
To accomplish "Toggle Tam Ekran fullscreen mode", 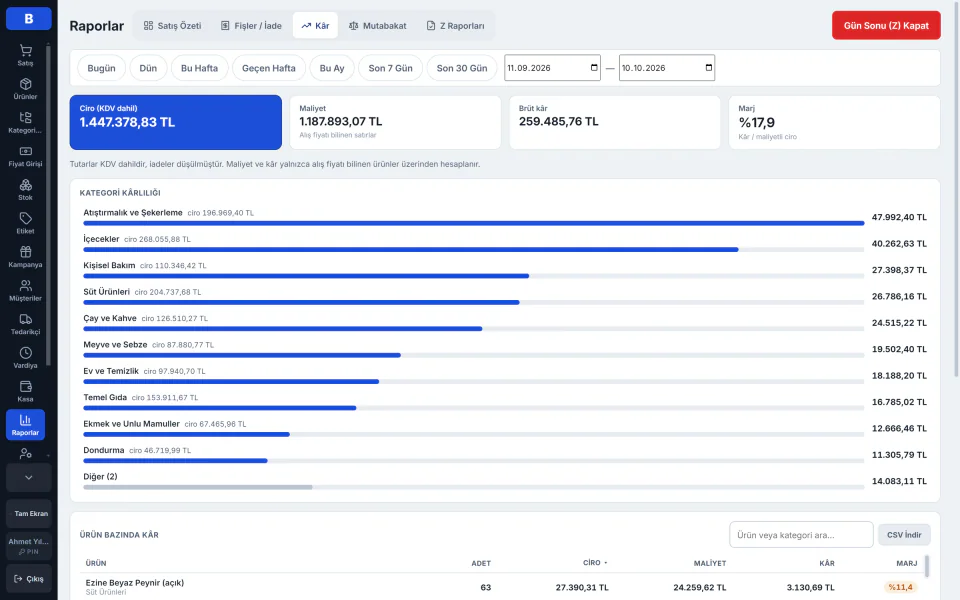I will click(x=29, y=514).
